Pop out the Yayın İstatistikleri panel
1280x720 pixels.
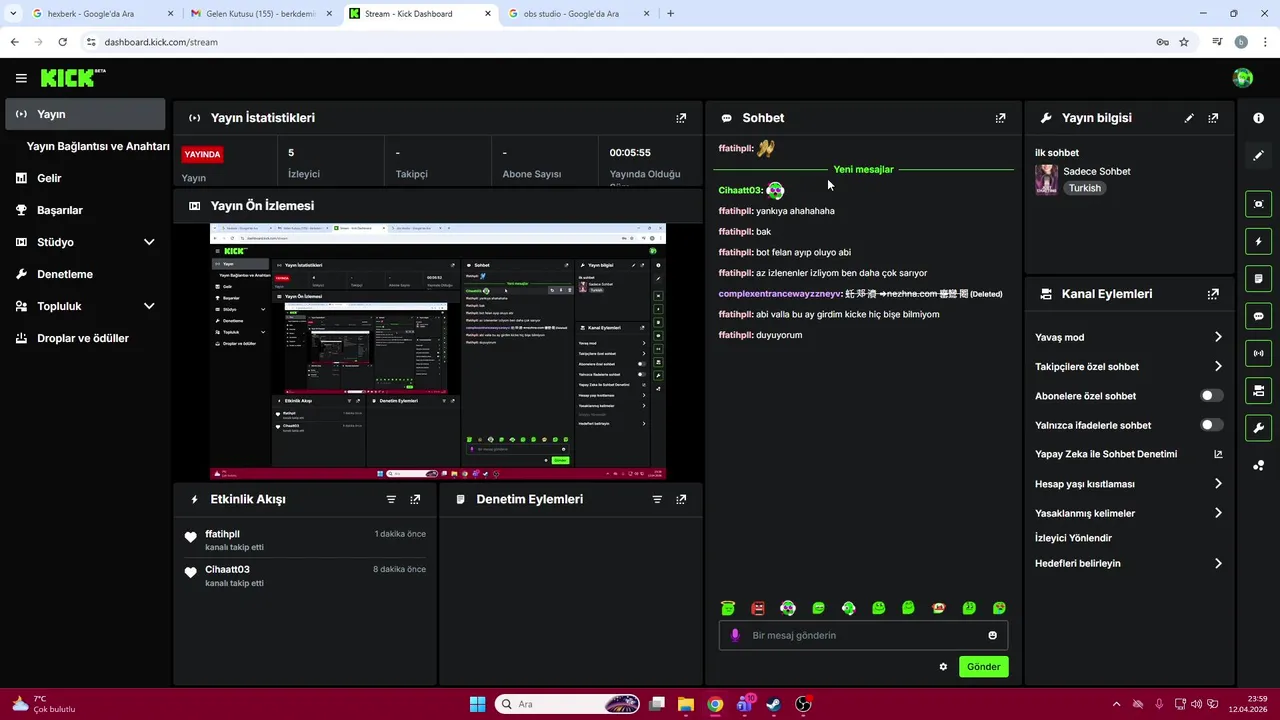681,118
